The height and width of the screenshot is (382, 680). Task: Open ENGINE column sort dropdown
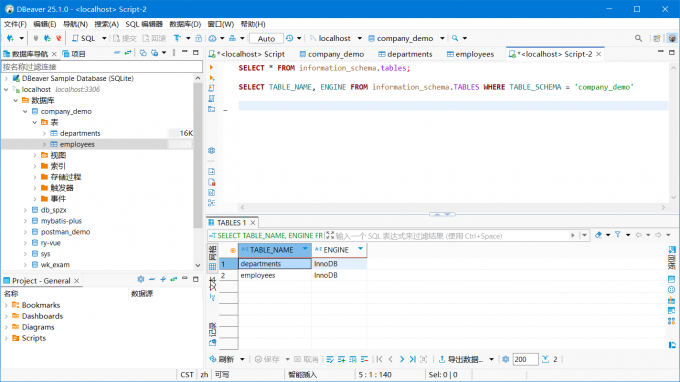(x=360, y=249)
